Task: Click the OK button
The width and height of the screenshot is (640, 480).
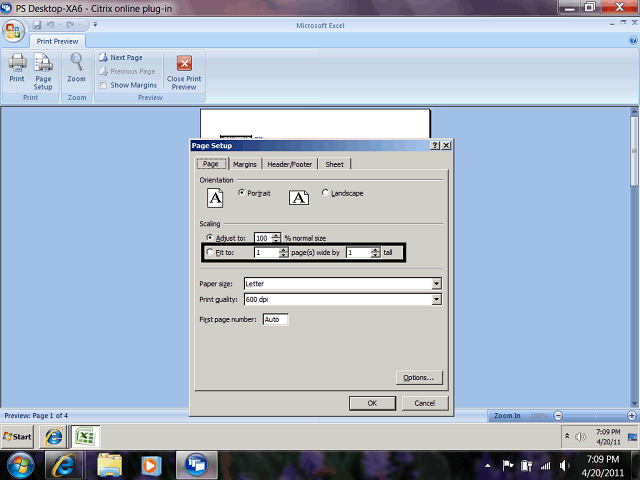Action: 372,403
